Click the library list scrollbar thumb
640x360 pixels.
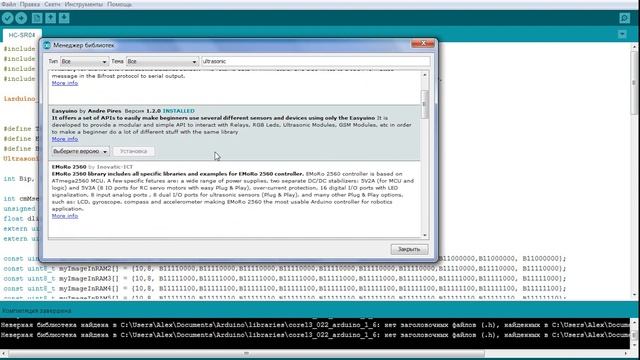(424, 104)
